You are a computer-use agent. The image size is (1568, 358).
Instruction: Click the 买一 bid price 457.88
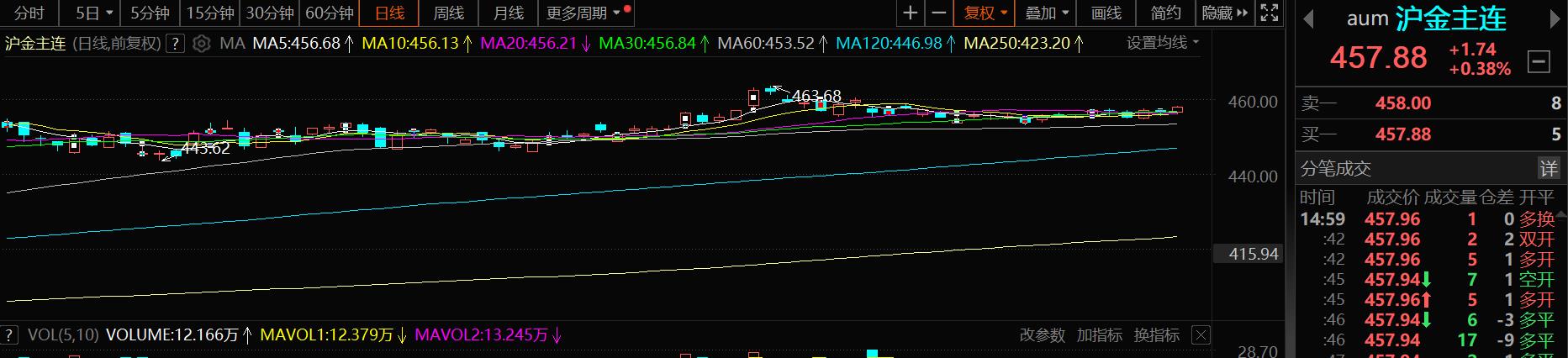tap(1402, 134)
